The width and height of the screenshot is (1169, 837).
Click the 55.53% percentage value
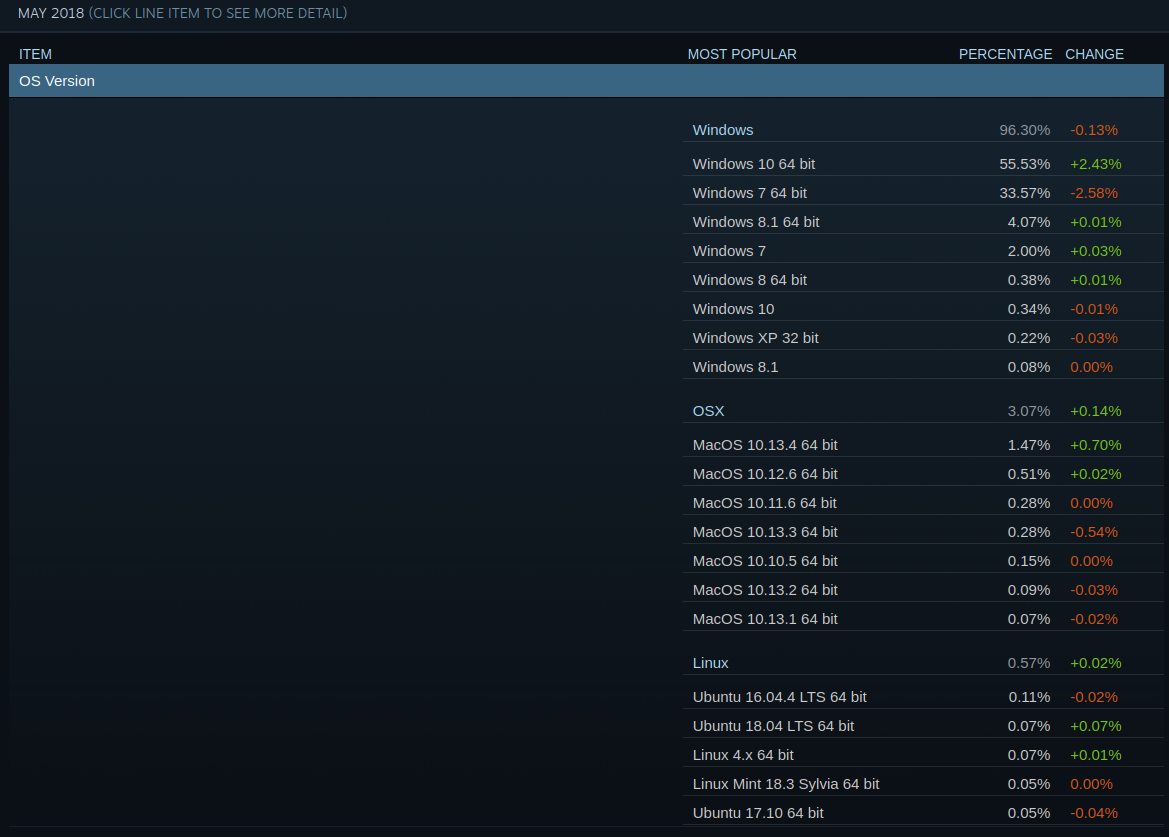[1024, 164]
